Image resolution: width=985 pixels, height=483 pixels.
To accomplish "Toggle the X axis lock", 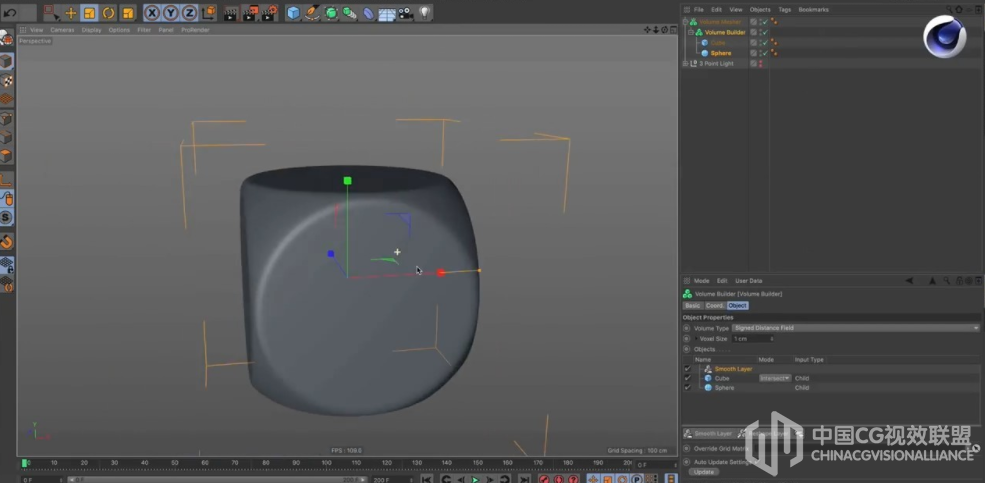I will click(151, 13).
